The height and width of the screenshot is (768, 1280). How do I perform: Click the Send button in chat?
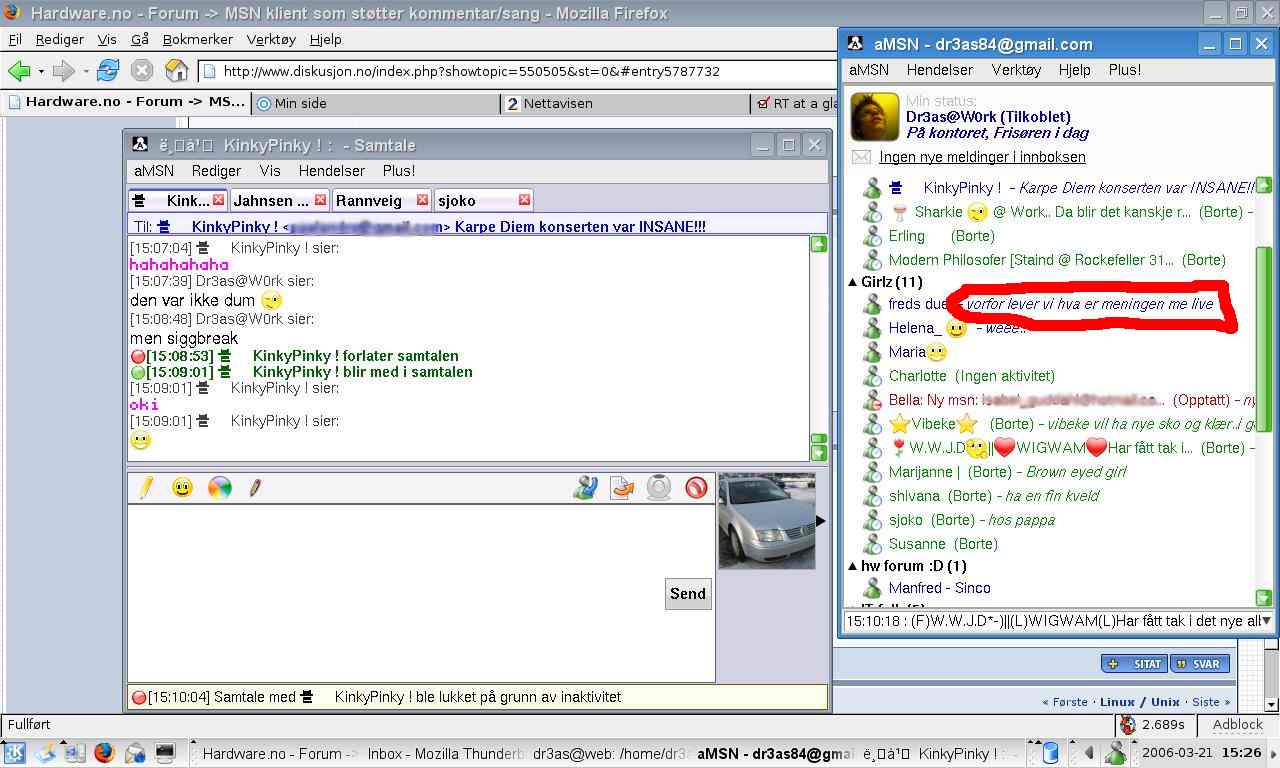pos(688,593)
